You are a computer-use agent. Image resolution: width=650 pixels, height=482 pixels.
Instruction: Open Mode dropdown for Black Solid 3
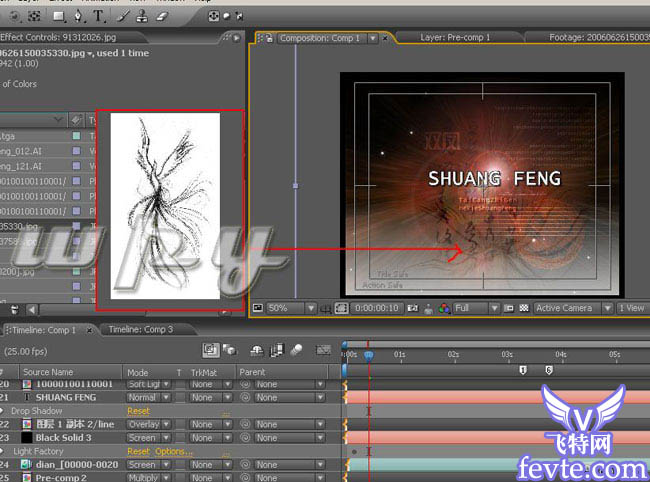(x=148, y=438)
